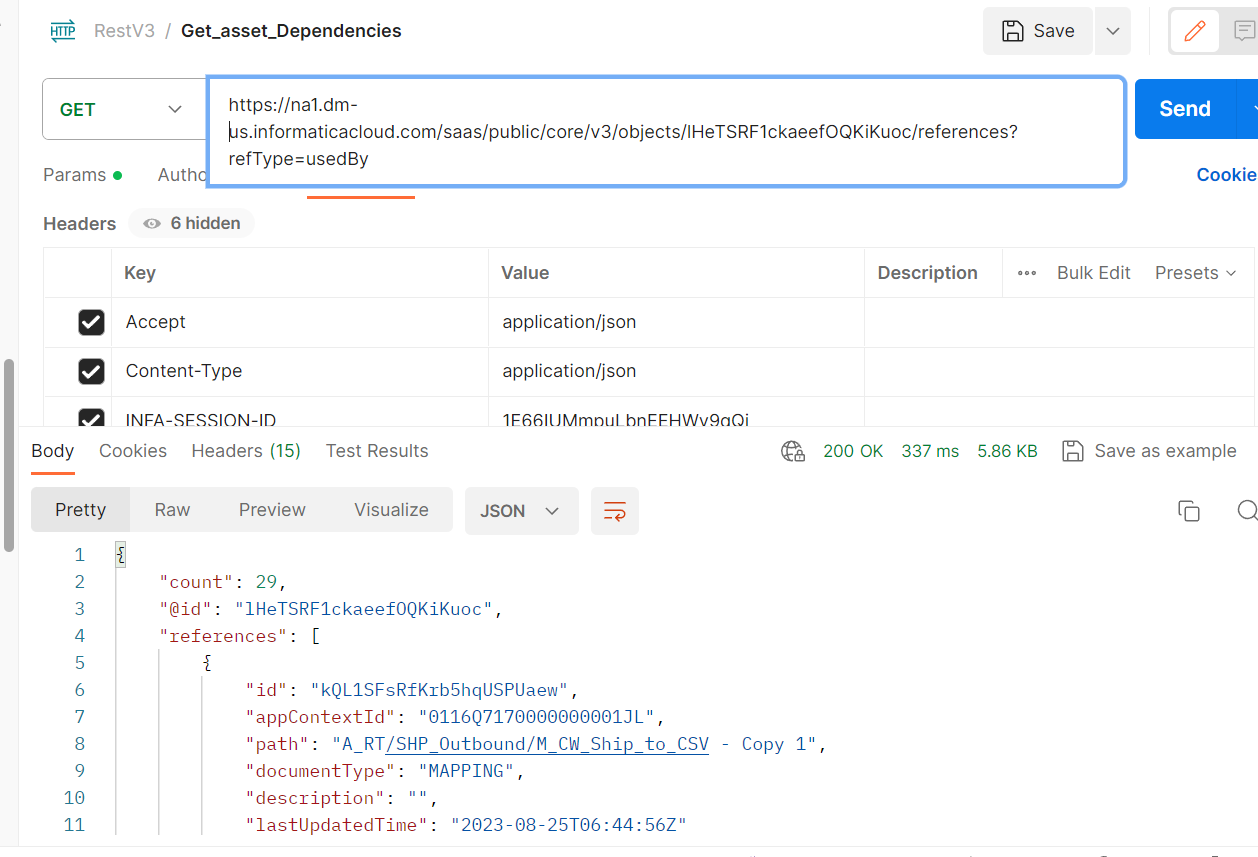Viewport: 1258px width, 857px height.
Task: Click the Accept key cell
Action: (300, 322)
